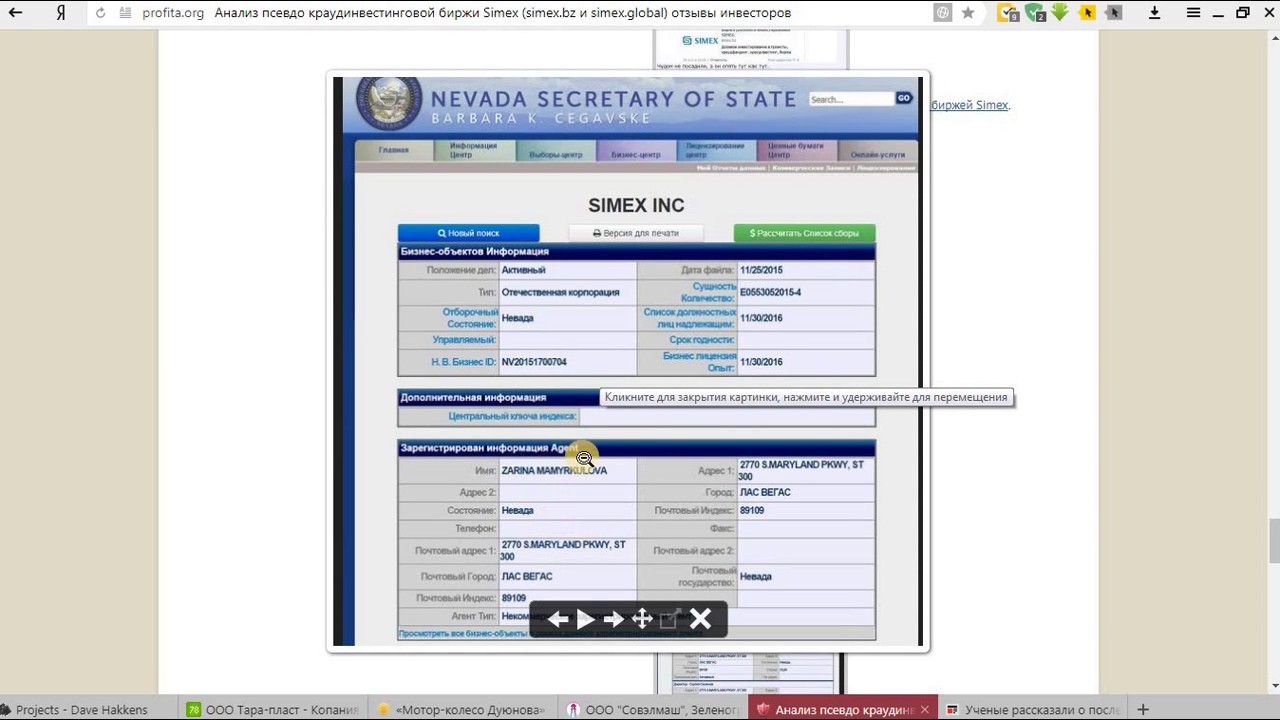Open the checklist extension with badge 9

(x=1008, y=13)
